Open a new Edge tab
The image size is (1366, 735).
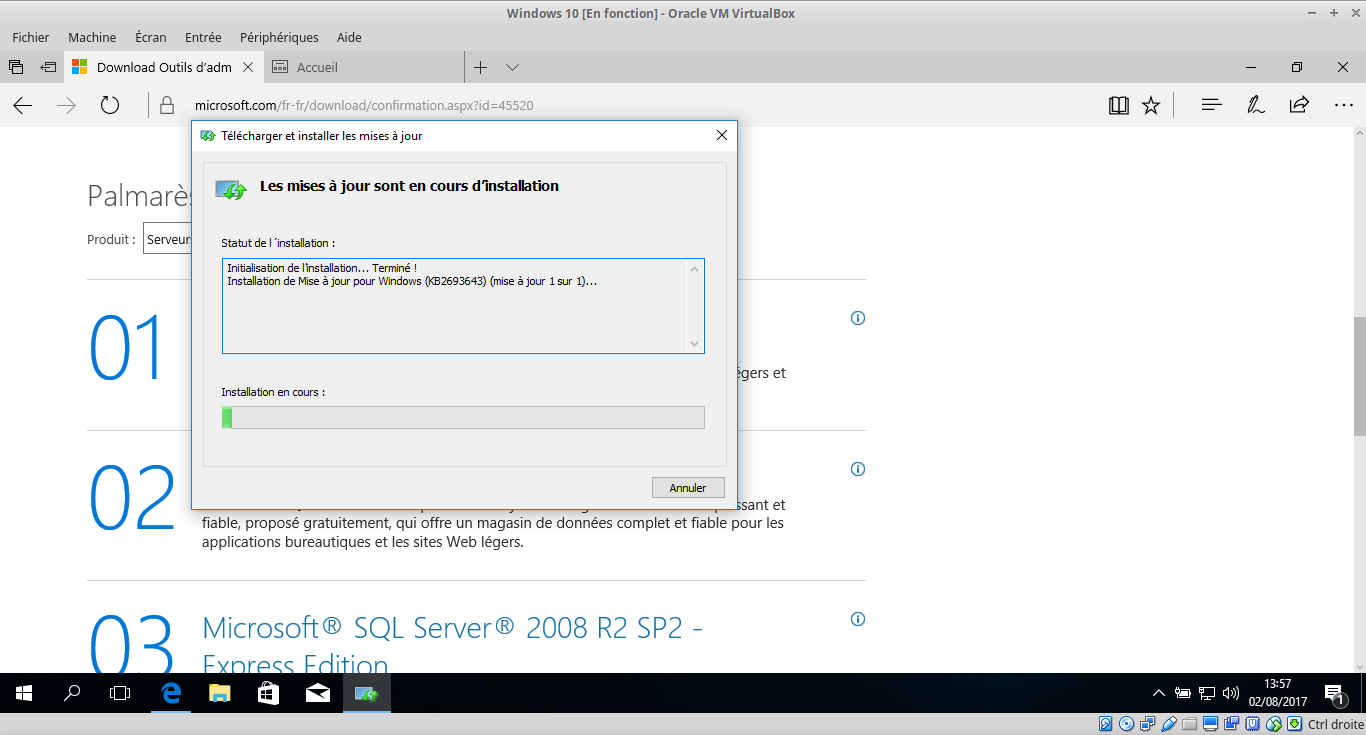[x=480, y=67]
